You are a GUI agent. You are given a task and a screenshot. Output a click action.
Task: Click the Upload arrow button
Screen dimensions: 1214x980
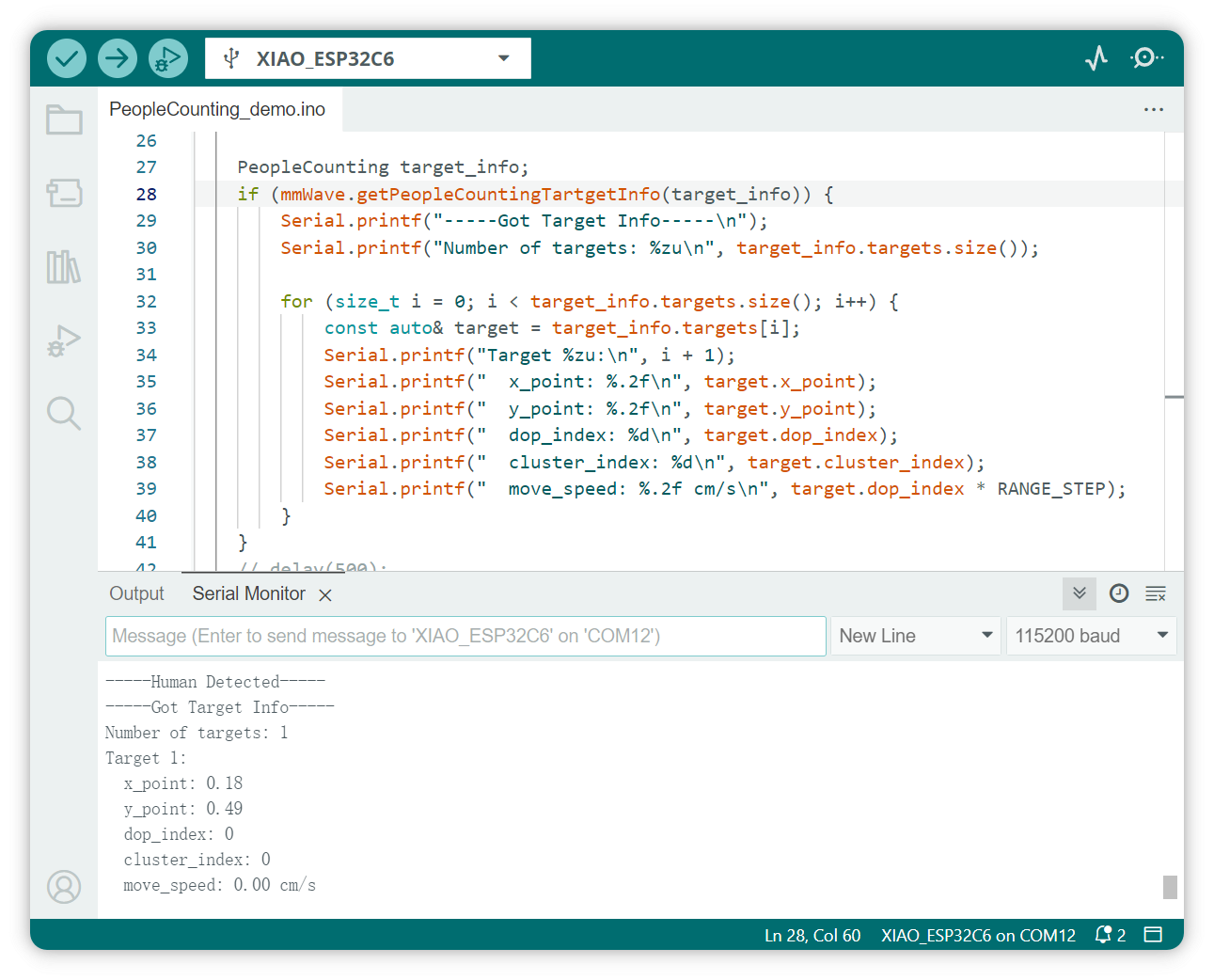118,58
